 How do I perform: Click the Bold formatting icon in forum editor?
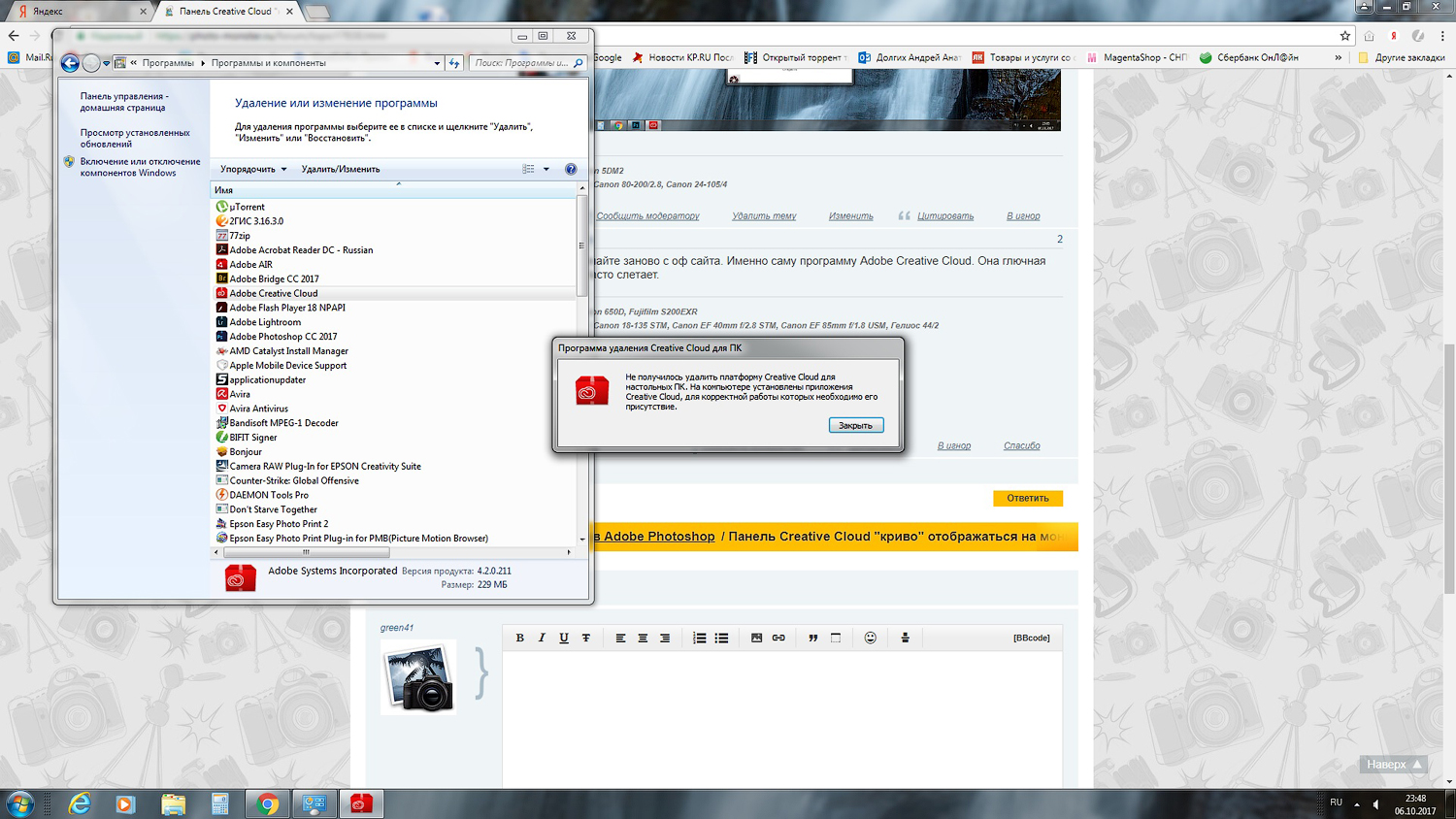pos(519,638)
